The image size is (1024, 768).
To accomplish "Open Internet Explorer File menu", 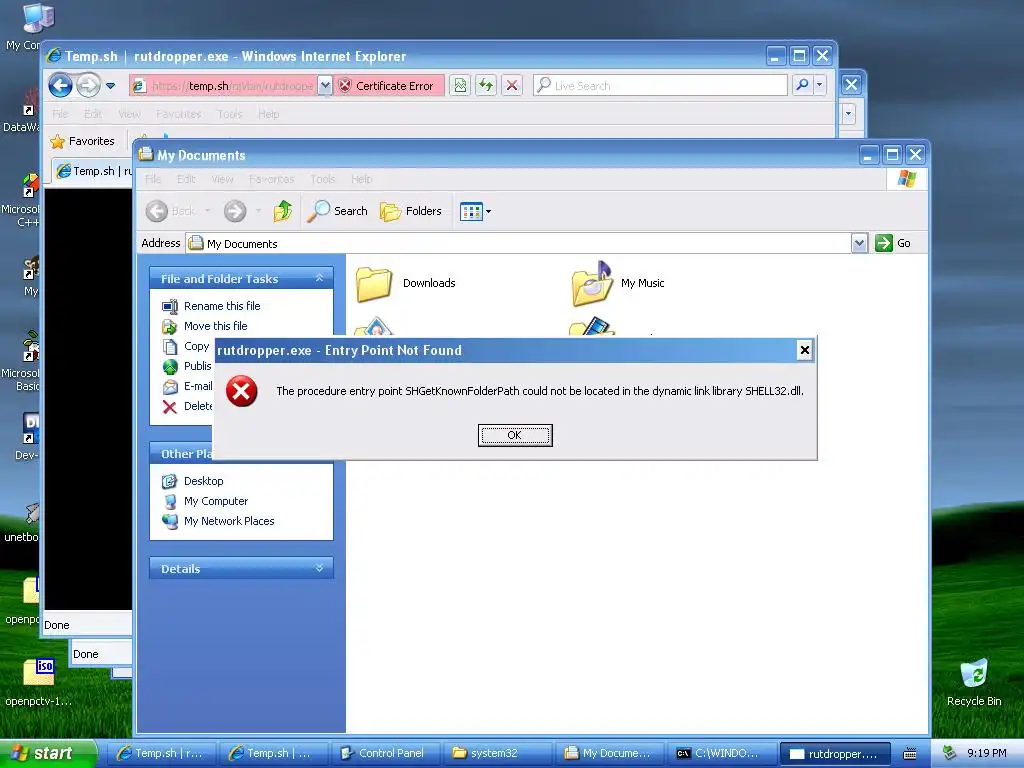I will pos(60,114).
